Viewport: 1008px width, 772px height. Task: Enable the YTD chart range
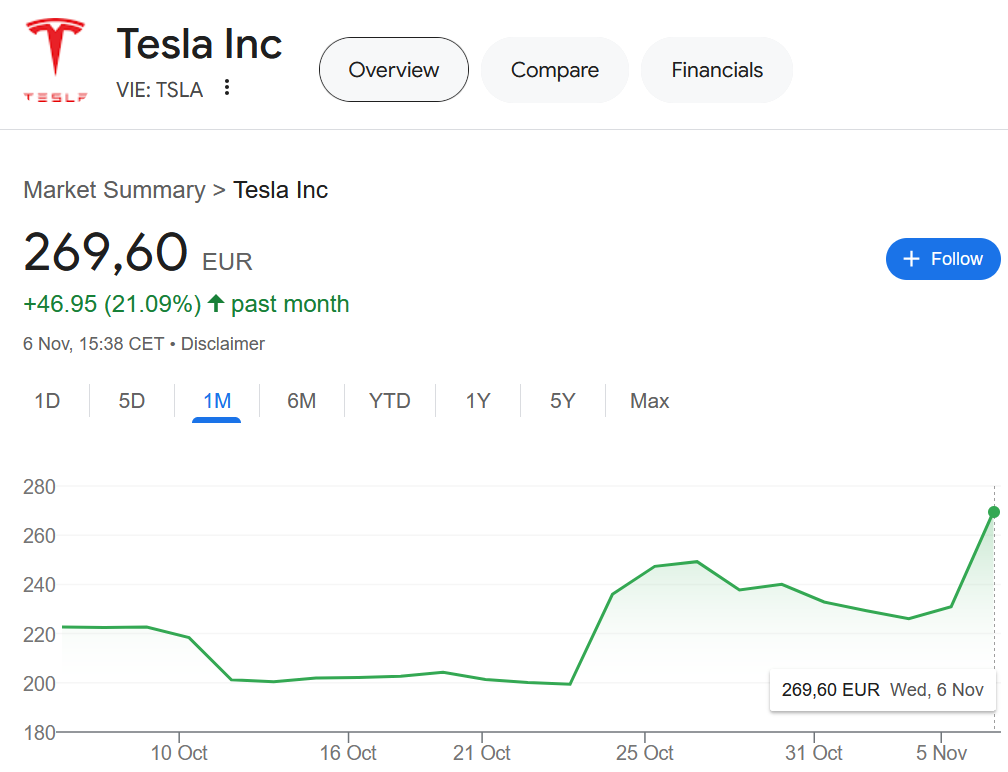388,400
